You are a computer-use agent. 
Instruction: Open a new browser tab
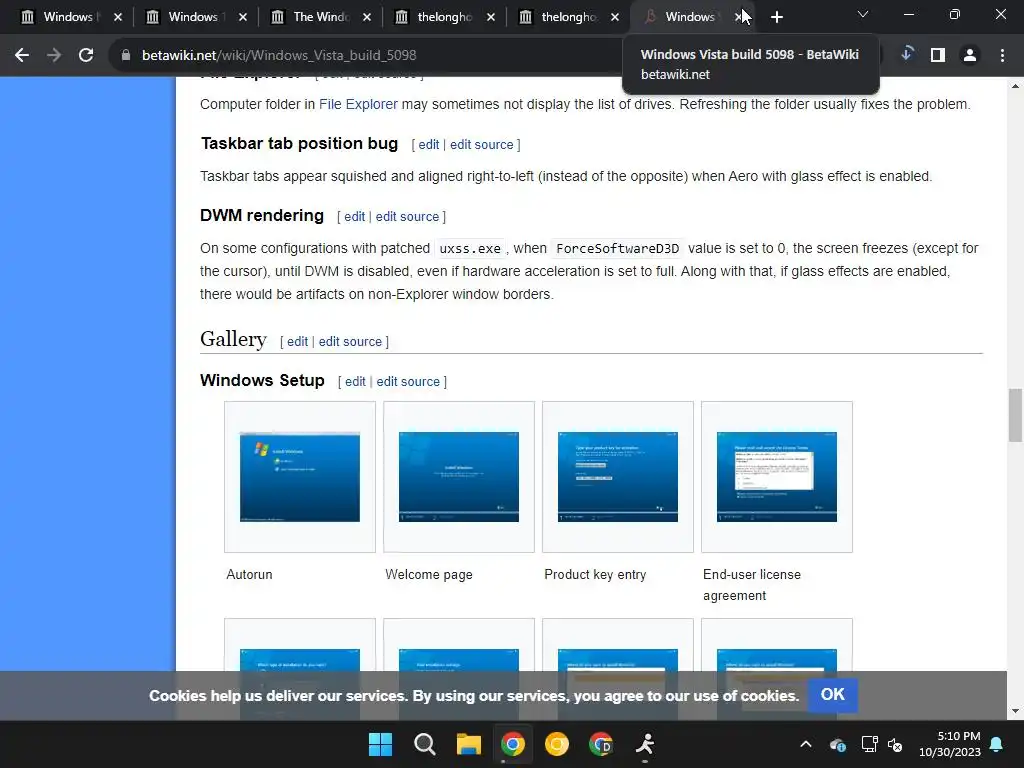776,18
